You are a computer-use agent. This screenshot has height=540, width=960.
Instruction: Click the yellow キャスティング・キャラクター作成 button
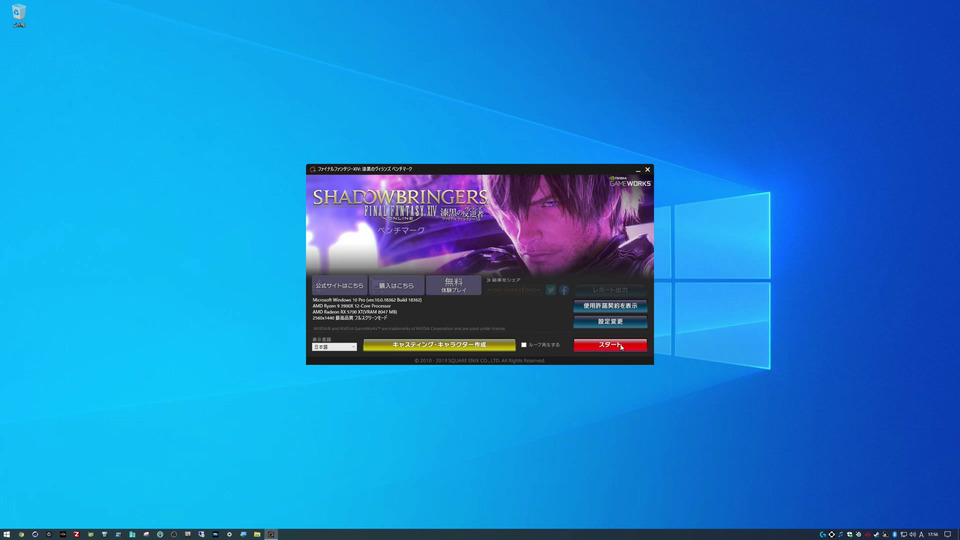point(439,345)
